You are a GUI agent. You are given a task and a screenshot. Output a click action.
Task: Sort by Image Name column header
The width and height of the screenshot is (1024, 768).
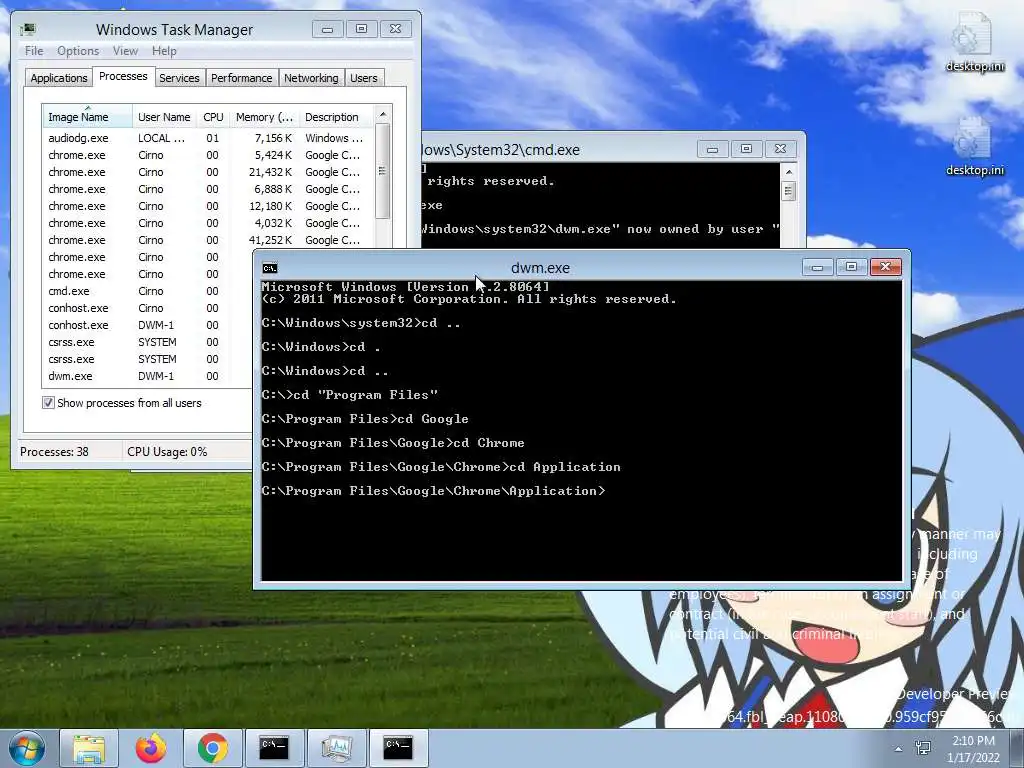pyautogui.click(x=88, y=117)
